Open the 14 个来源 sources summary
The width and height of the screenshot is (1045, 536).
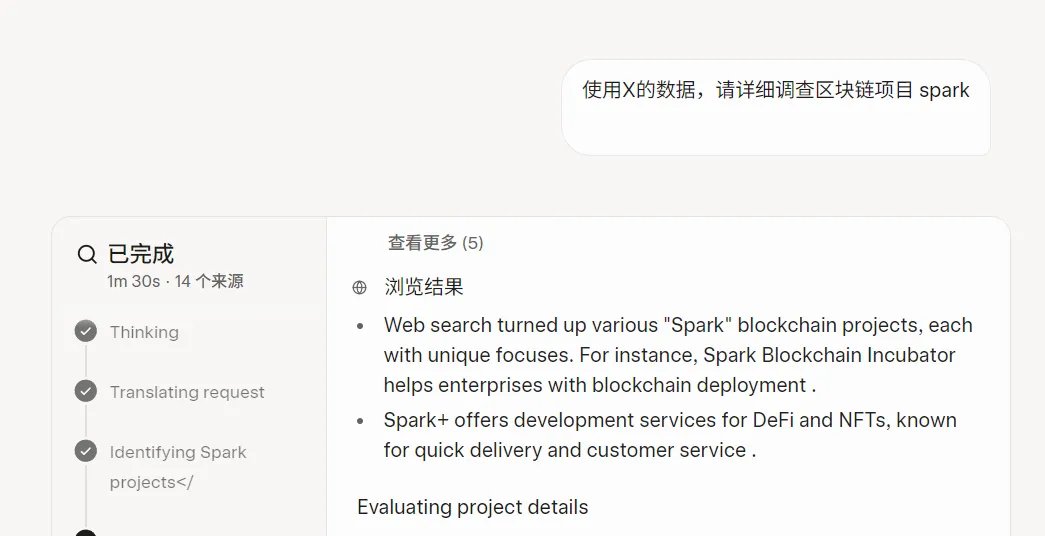coord(209,281)
